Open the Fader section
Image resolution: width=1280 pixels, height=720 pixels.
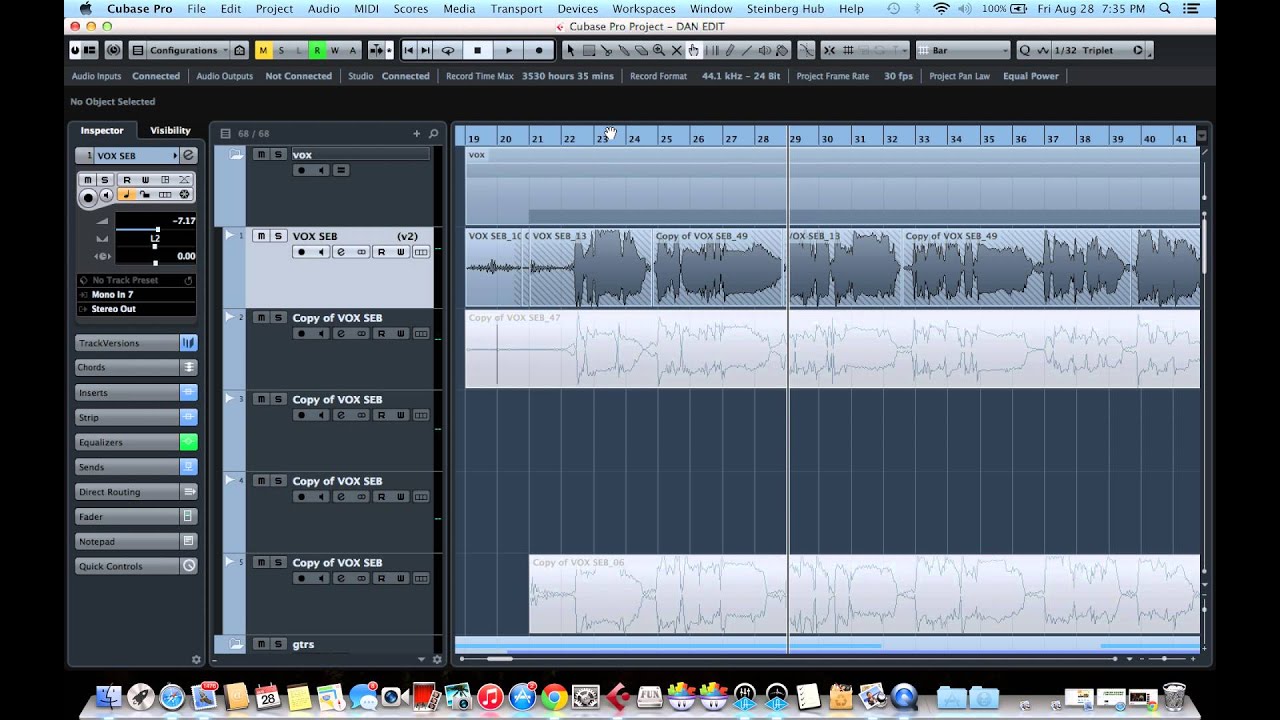136,517
